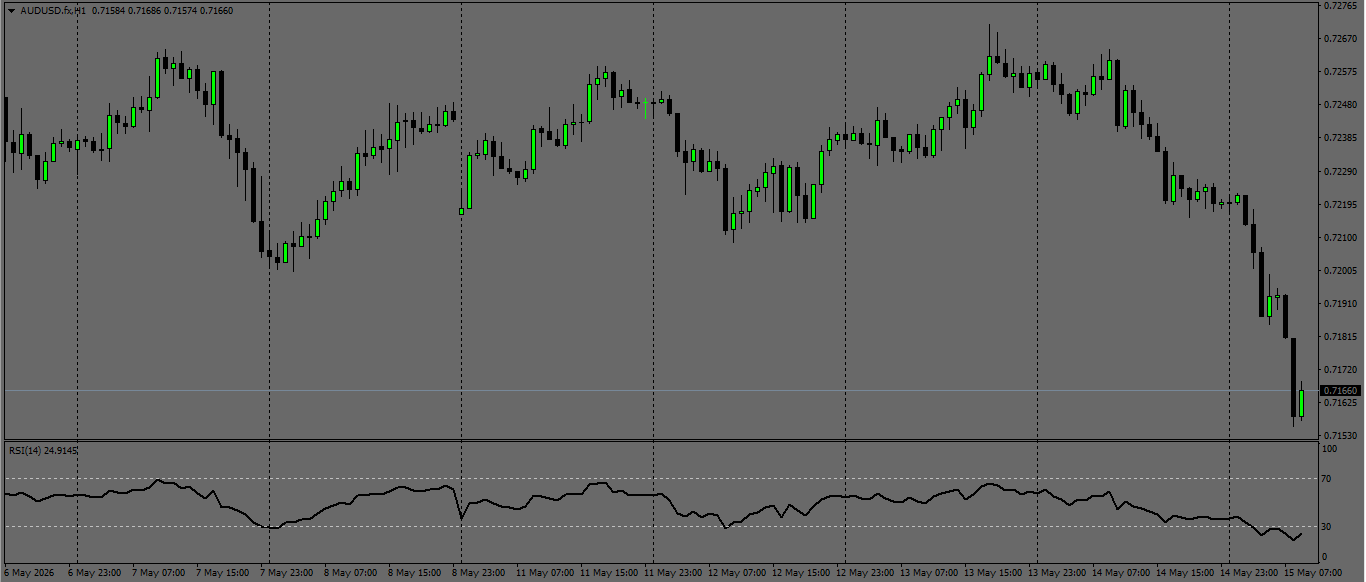Click the 0.72385 price axis value

click(x=1339, y=138)
